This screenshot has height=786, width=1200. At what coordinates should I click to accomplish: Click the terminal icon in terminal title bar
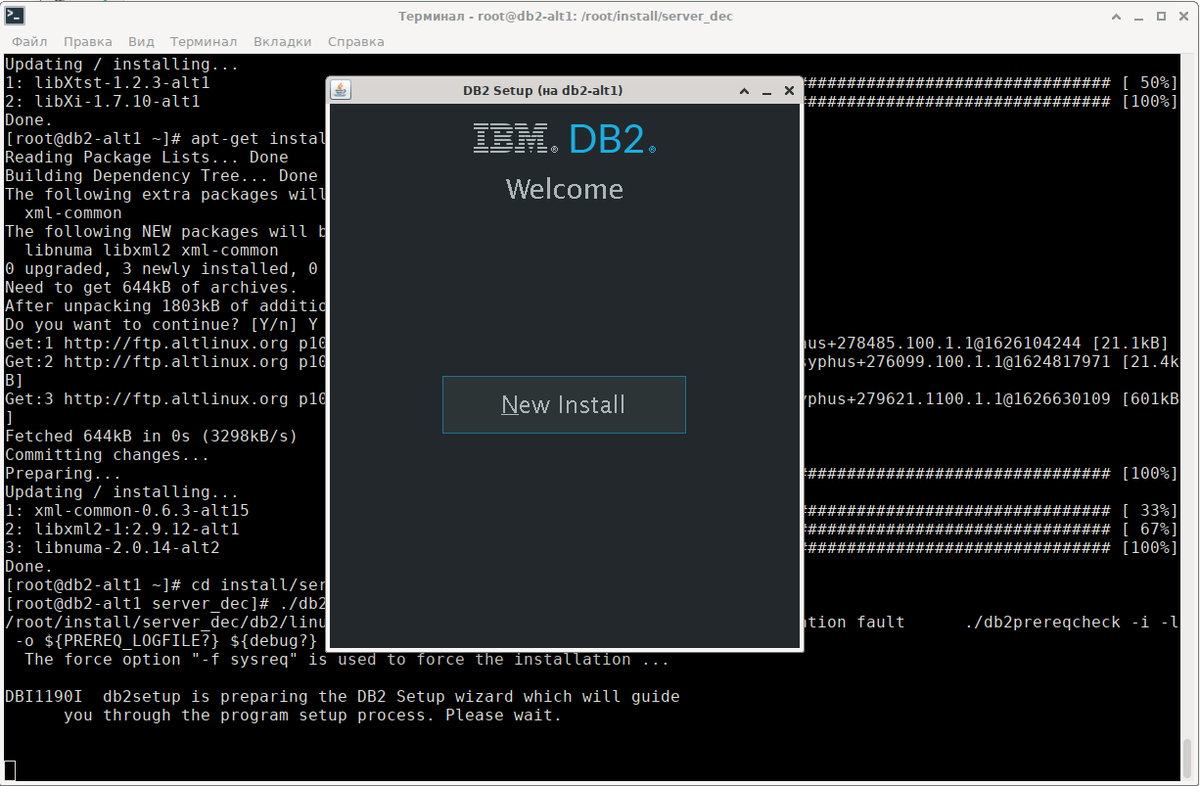(x=14, y=16)
